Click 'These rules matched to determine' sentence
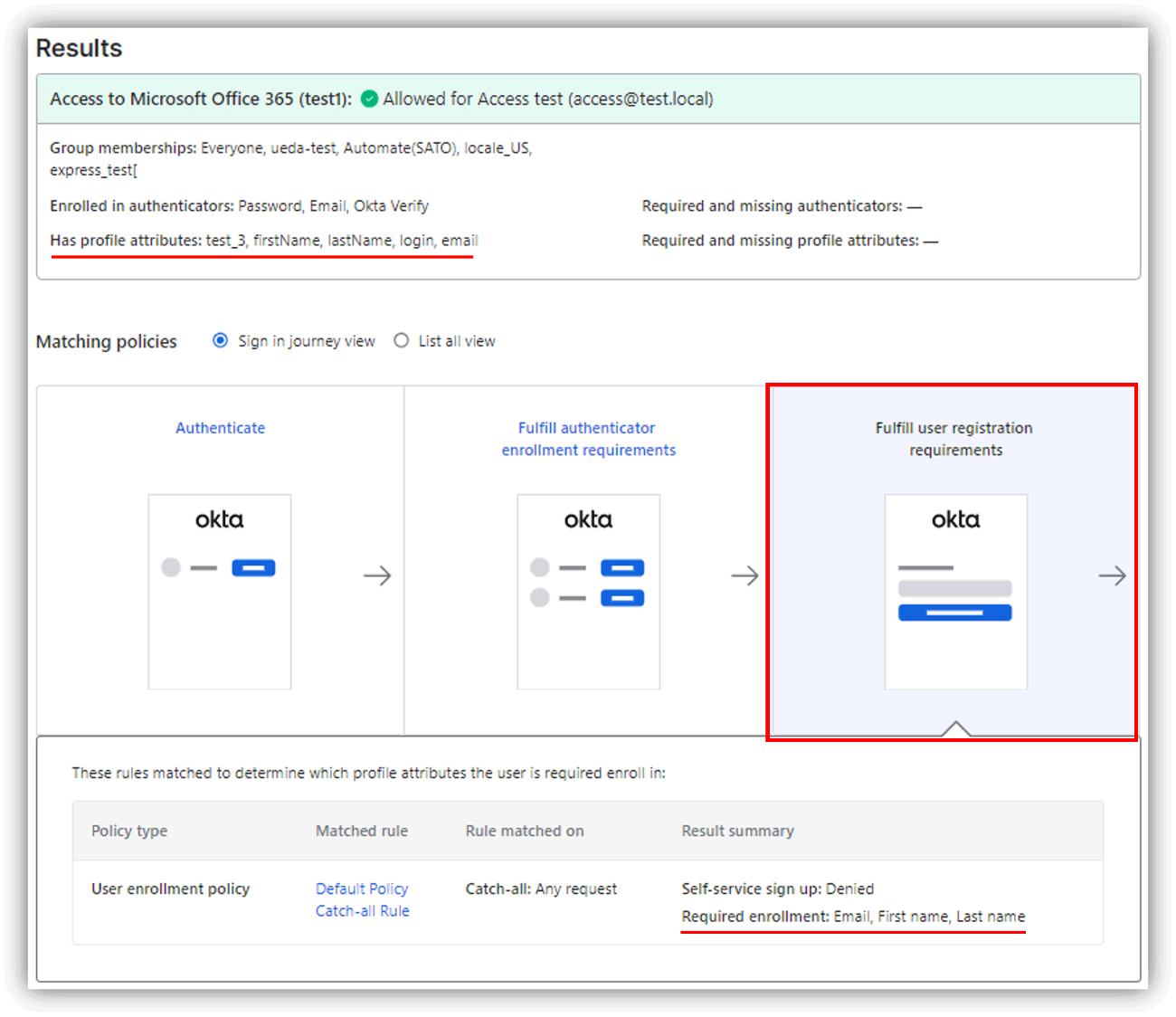 [x=369, y=773]
